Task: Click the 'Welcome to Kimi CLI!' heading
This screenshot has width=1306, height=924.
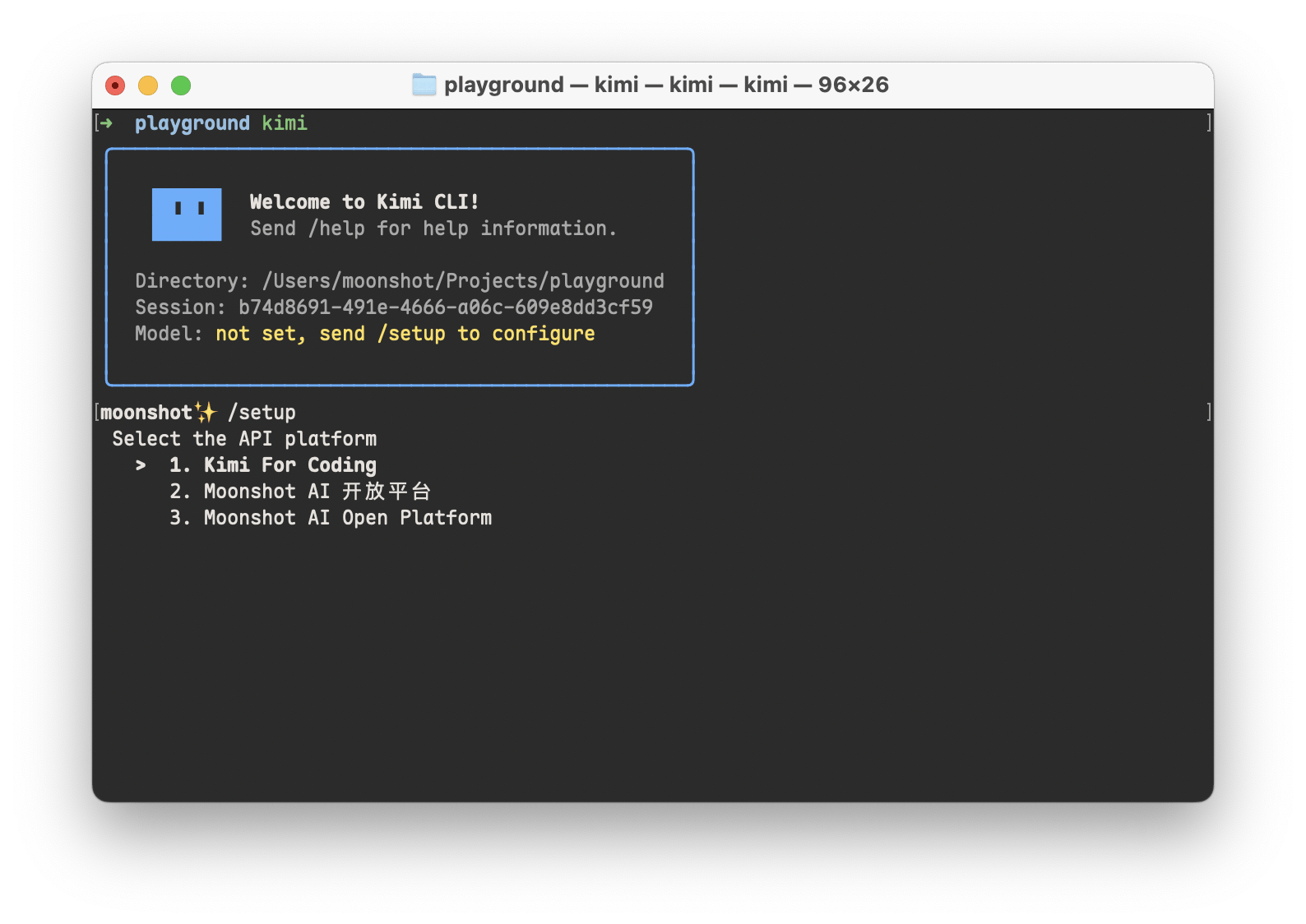Action: [364, 202]
